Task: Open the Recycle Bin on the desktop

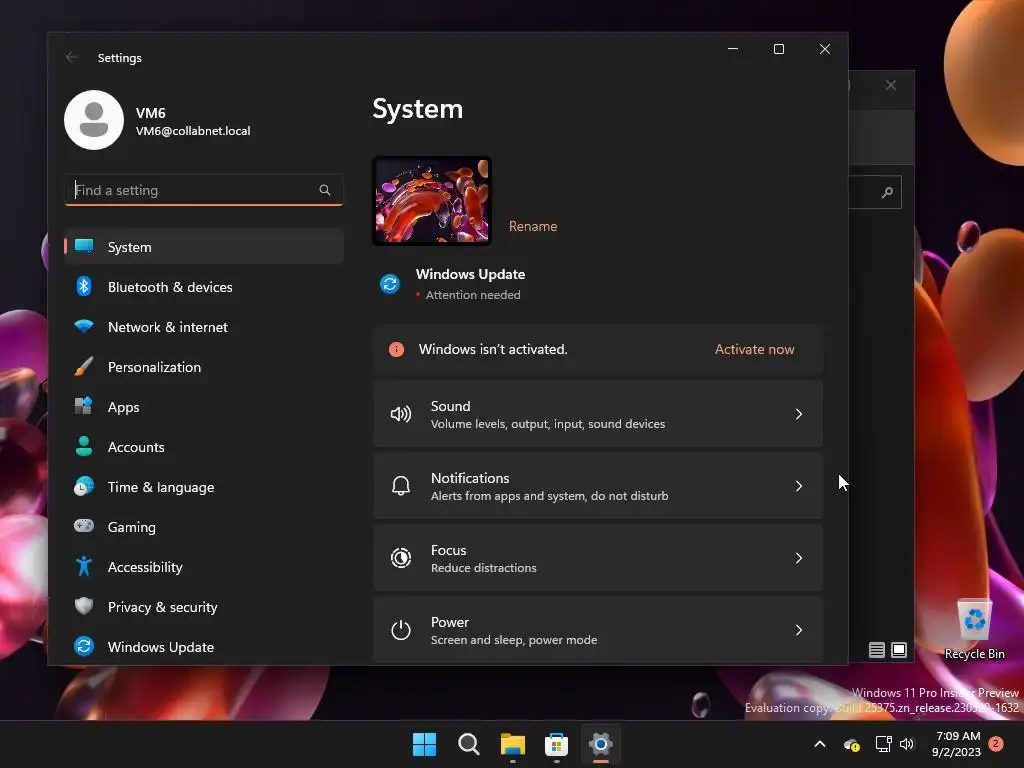Action: pos(974,630)
